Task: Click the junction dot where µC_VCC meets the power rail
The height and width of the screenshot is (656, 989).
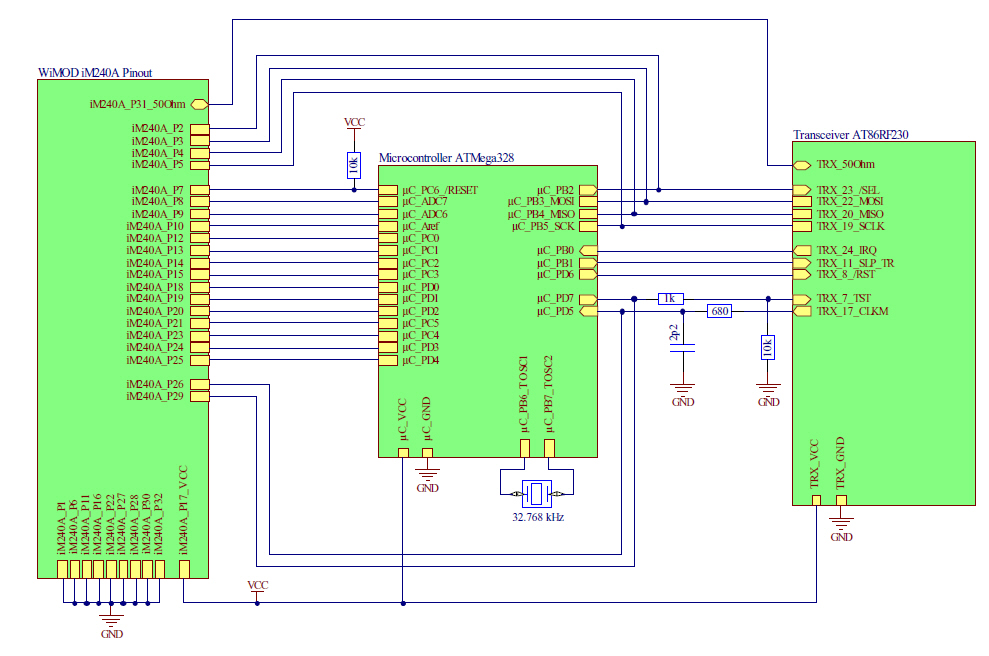Action: [x=403, y=603]
